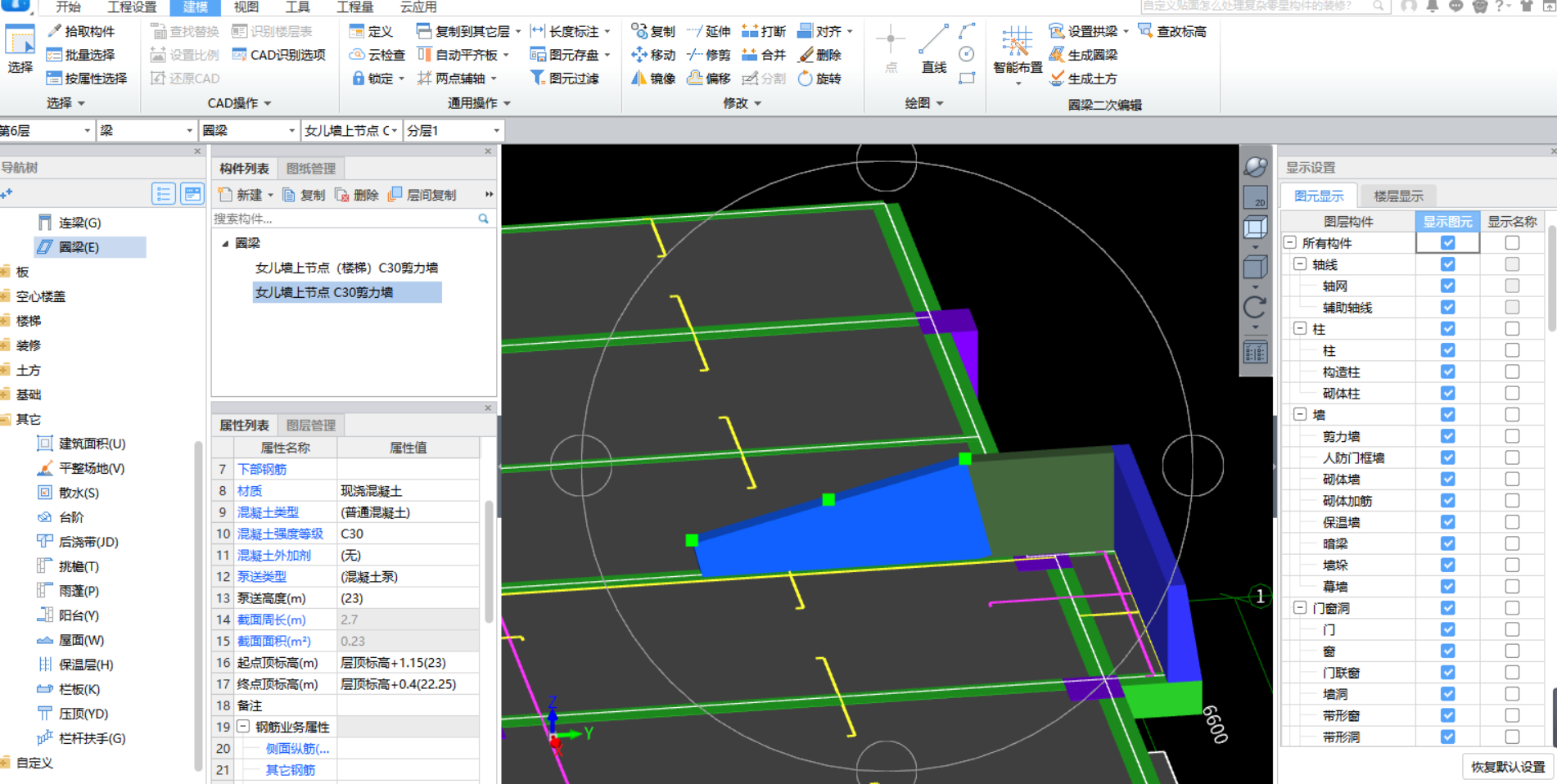
Task: Open the 工程设置 ribbon tab
Action: (132, 7)
